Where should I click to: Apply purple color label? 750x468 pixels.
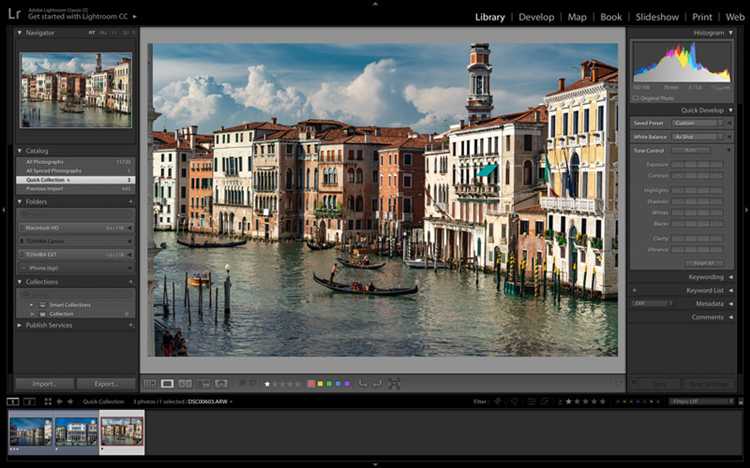[347, 384]
